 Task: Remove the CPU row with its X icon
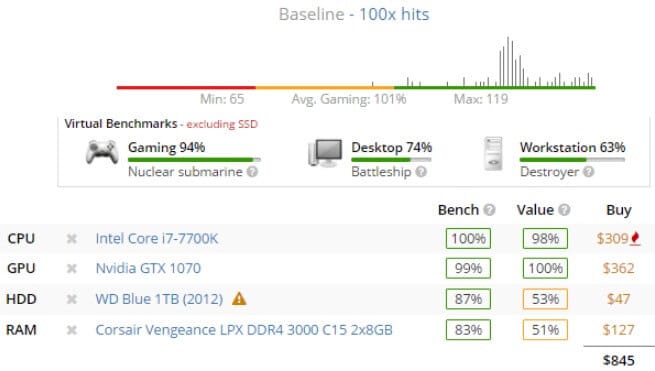pyautogui.click(x=71, y=239)
